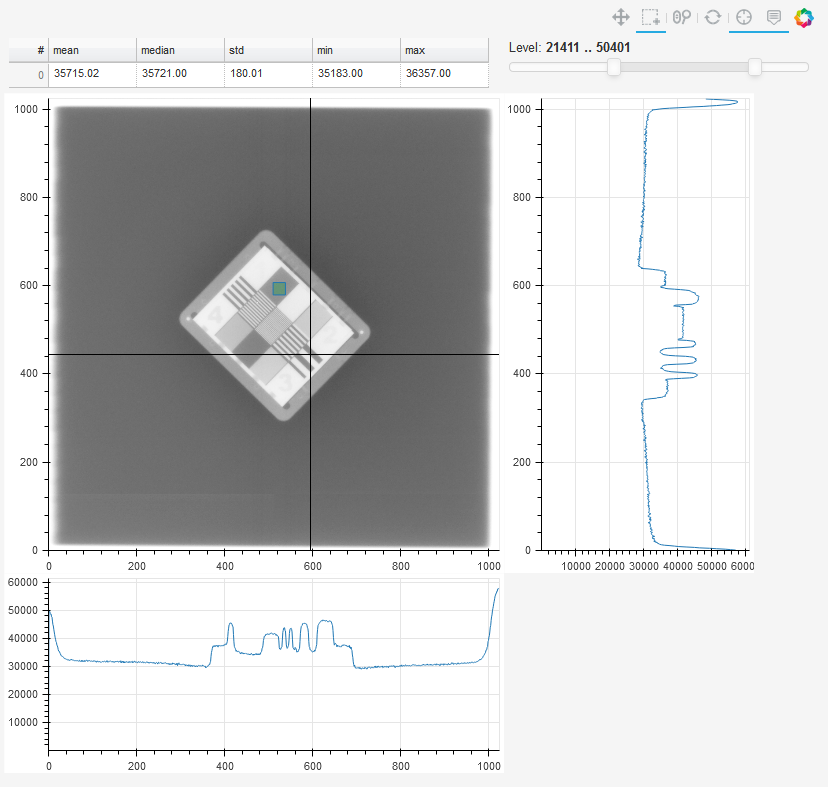This screenshot has height=787, width=828.
Task: Click the mean value 35715.02 cell
Action: coord(92,74)
